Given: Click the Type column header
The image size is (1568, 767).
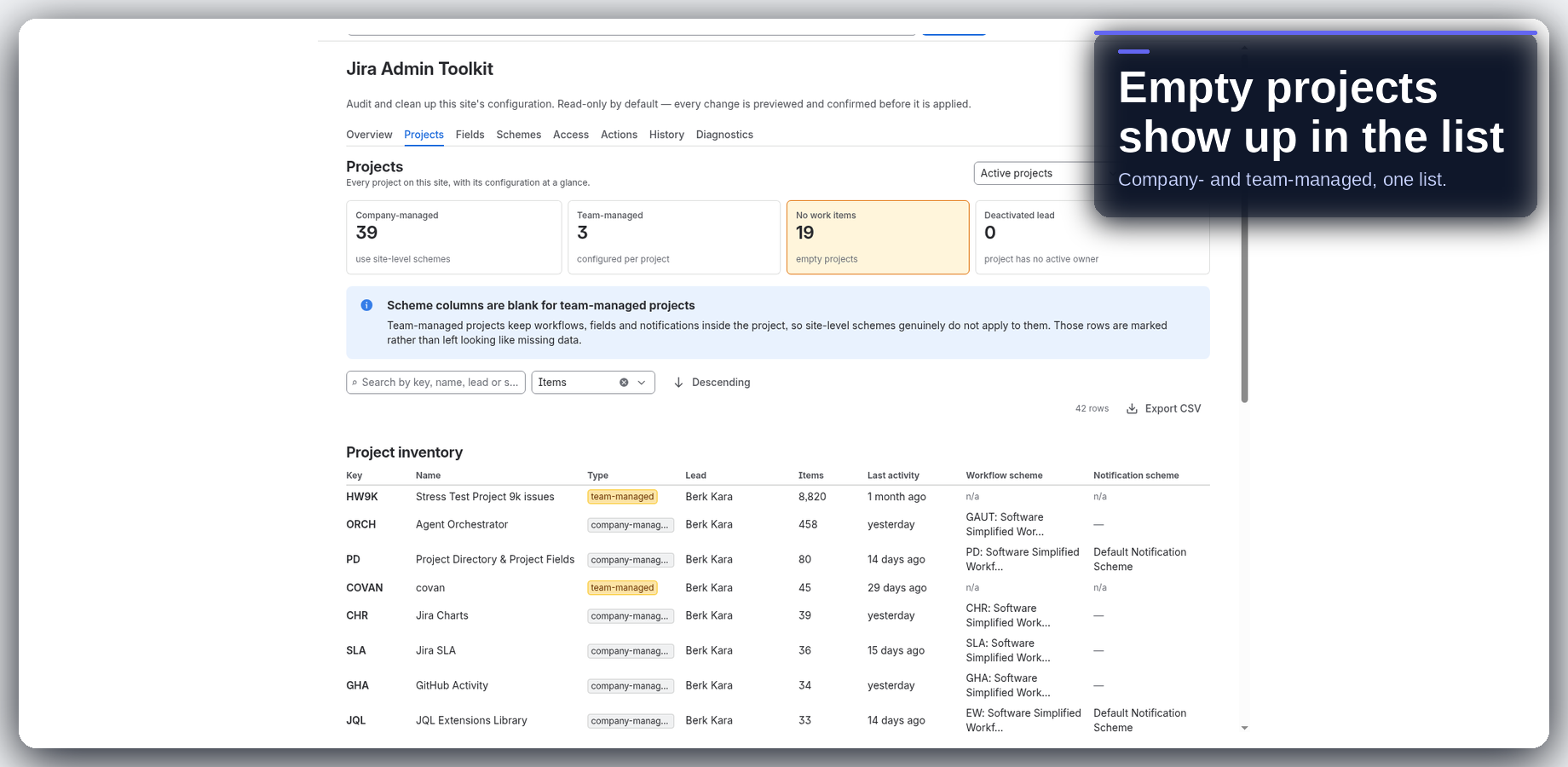Looking at the screenshot, I should (597, 476).
